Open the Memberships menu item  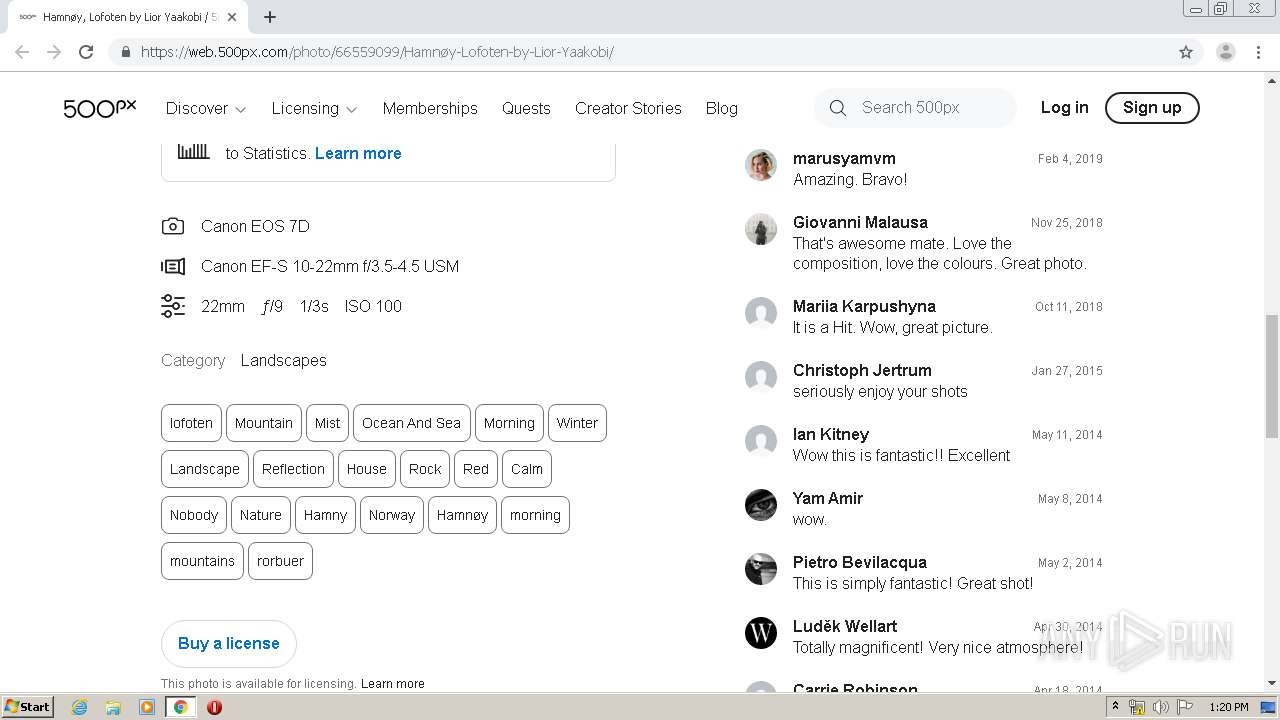pyautogui.click(x=430, y=108)
